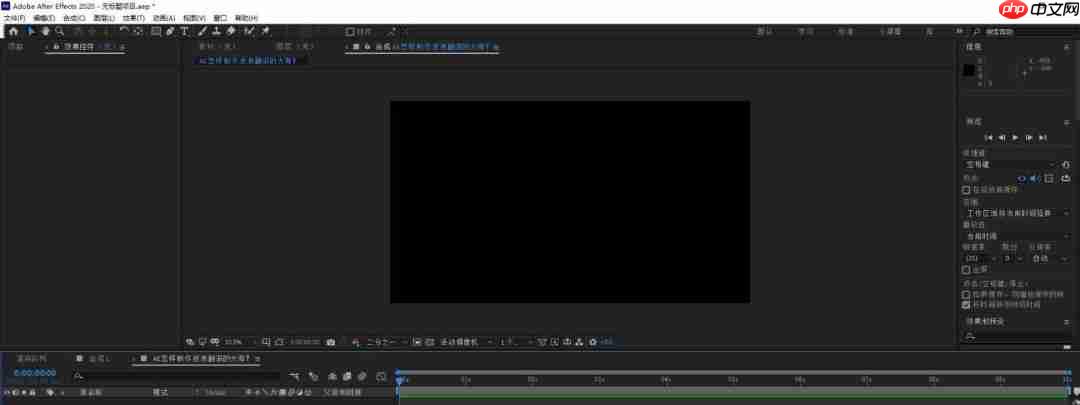This screenshot has width=1080, height=405.
Task: Click hide shy layers icon in timeline
Action: coord(332,376)
